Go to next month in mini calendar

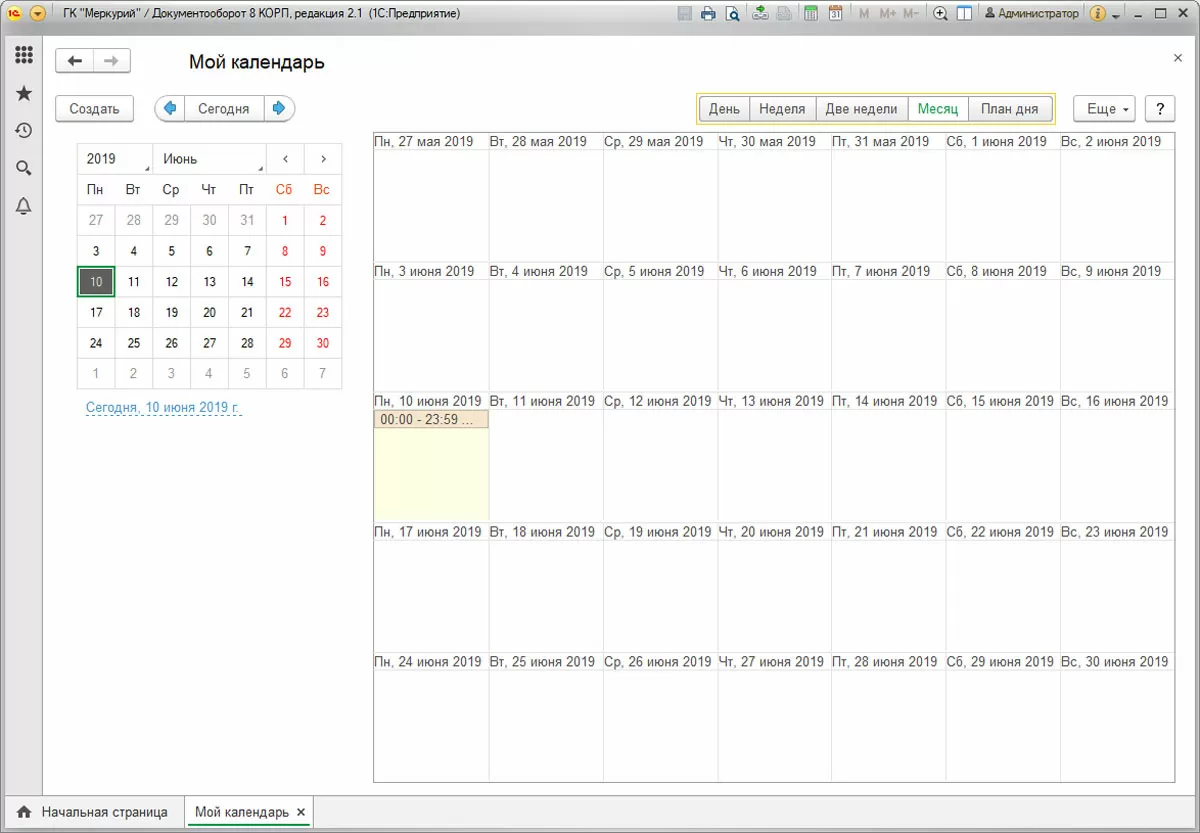pos(323,159)
